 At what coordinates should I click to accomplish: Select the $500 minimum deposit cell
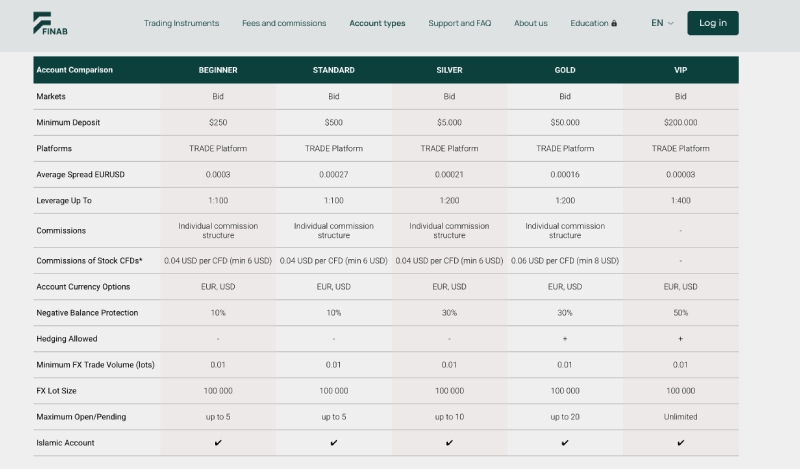[334, 122]
